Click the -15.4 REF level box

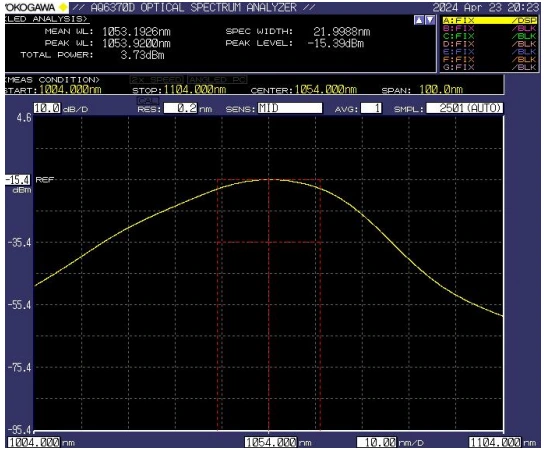[18, 180]
